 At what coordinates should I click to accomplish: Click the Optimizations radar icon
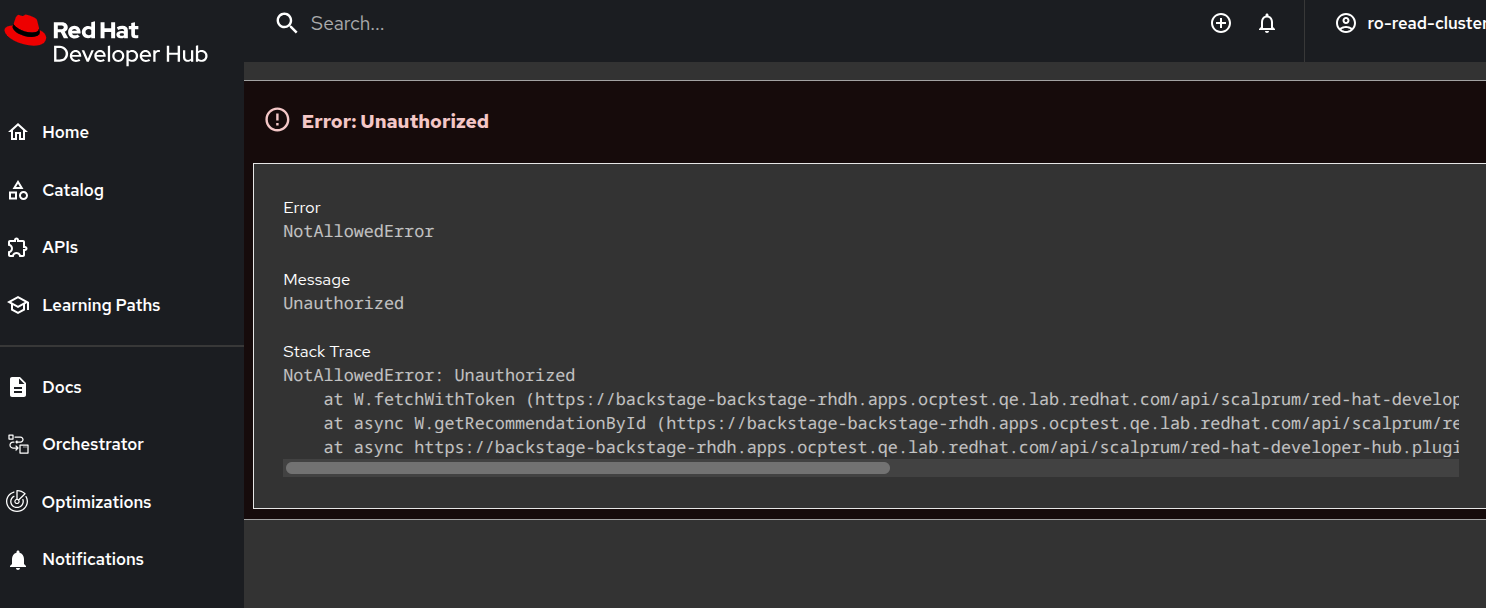(18, 502)
